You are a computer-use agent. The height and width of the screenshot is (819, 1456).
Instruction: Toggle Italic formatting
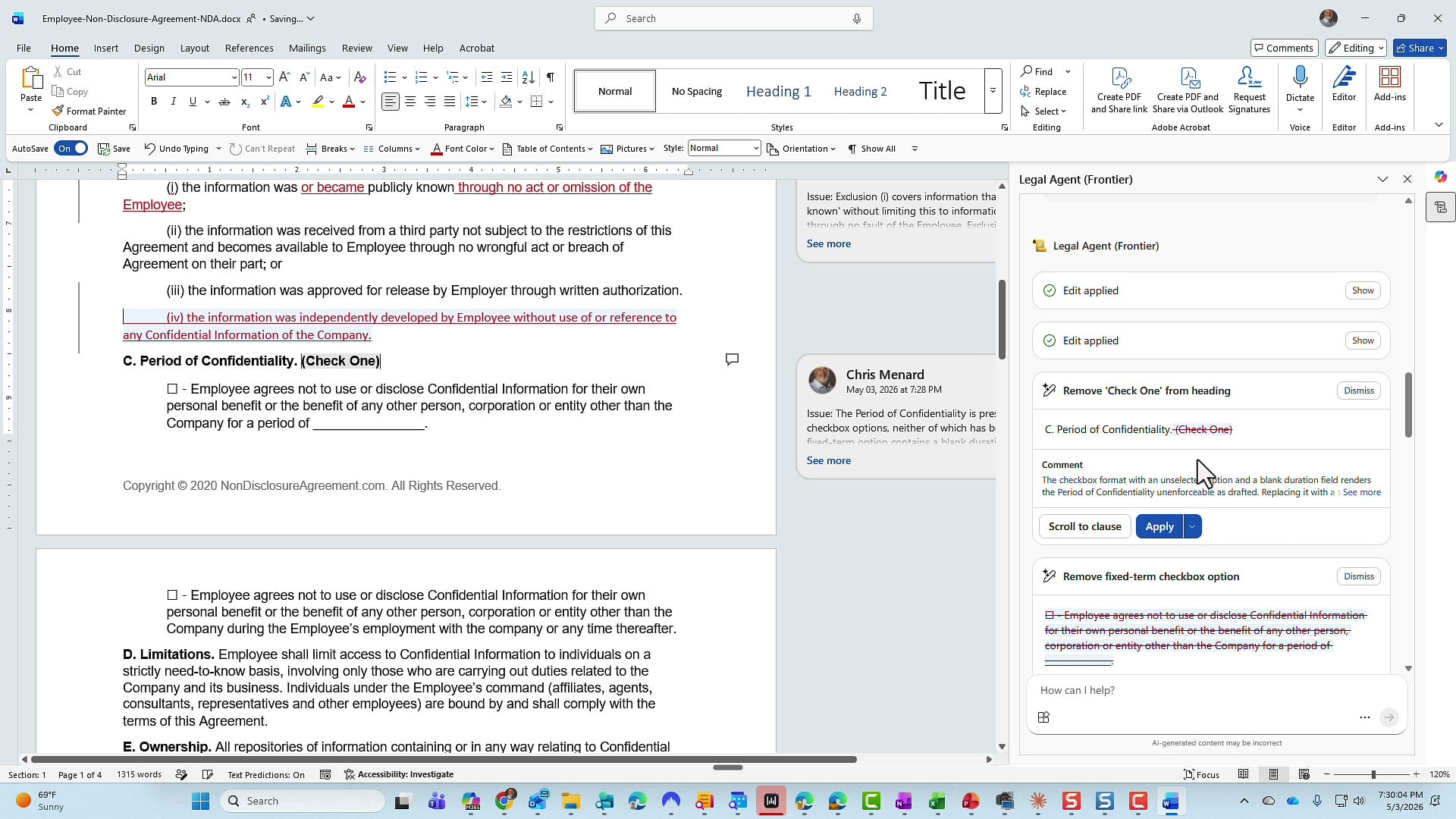174,102
